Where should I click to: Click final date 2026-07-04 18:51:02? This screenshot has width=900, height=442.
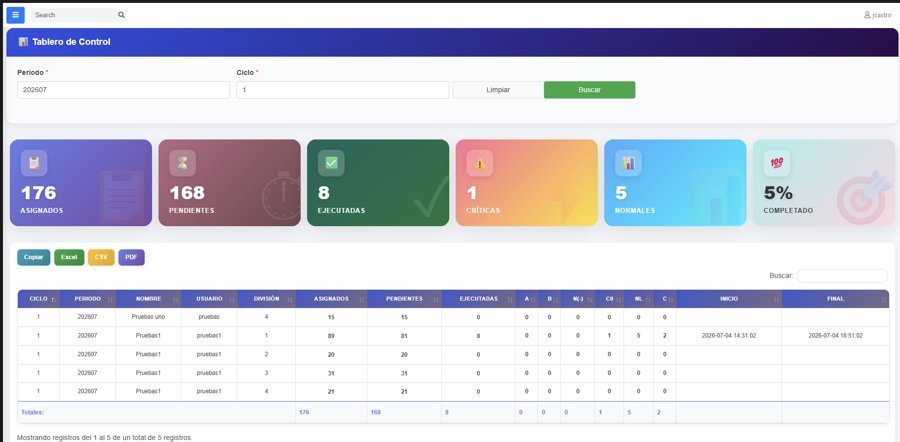(x=836, y=336)
